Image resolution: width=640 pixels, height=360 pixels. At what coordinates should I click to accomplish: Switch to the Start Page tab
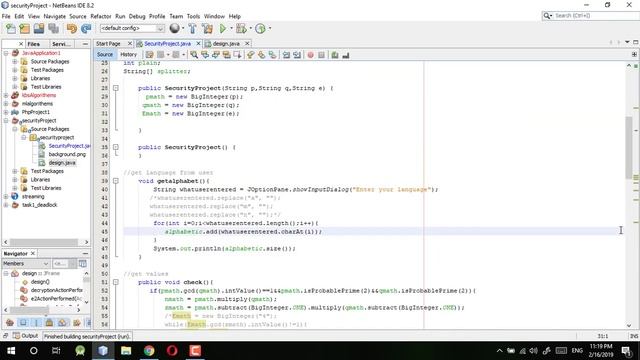click(108, 44)
